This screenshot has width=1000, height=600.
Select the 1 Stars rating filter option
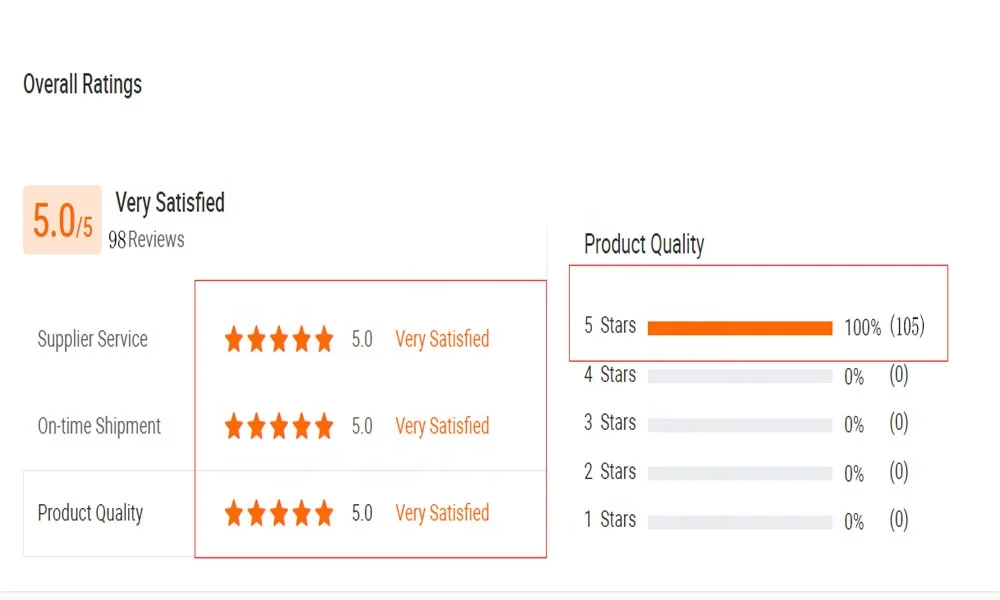coord(610,521)
